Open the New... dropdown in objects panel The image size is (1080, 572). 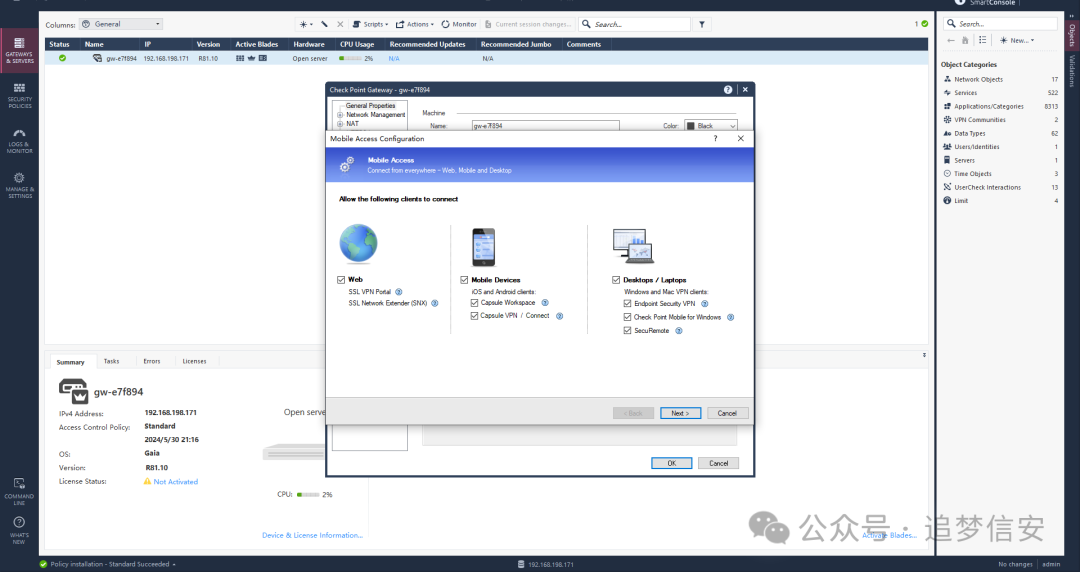click(1017, 41)
